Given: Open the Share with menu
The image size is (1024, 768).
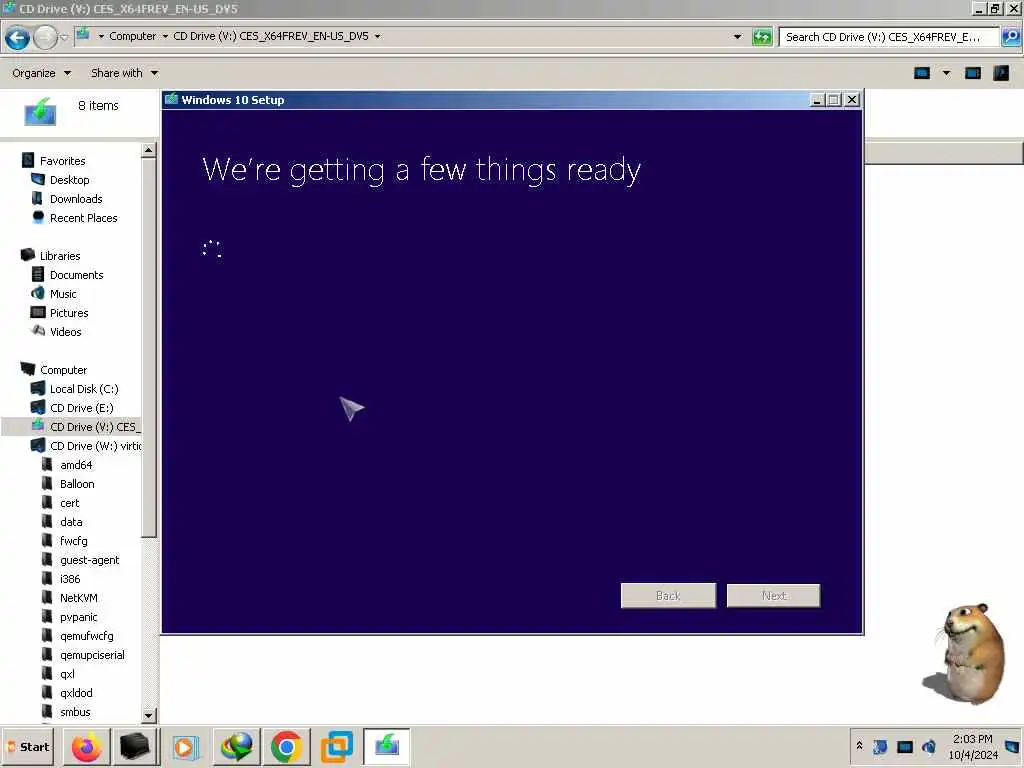Looking at the screenshot, I should coord(124,73).
